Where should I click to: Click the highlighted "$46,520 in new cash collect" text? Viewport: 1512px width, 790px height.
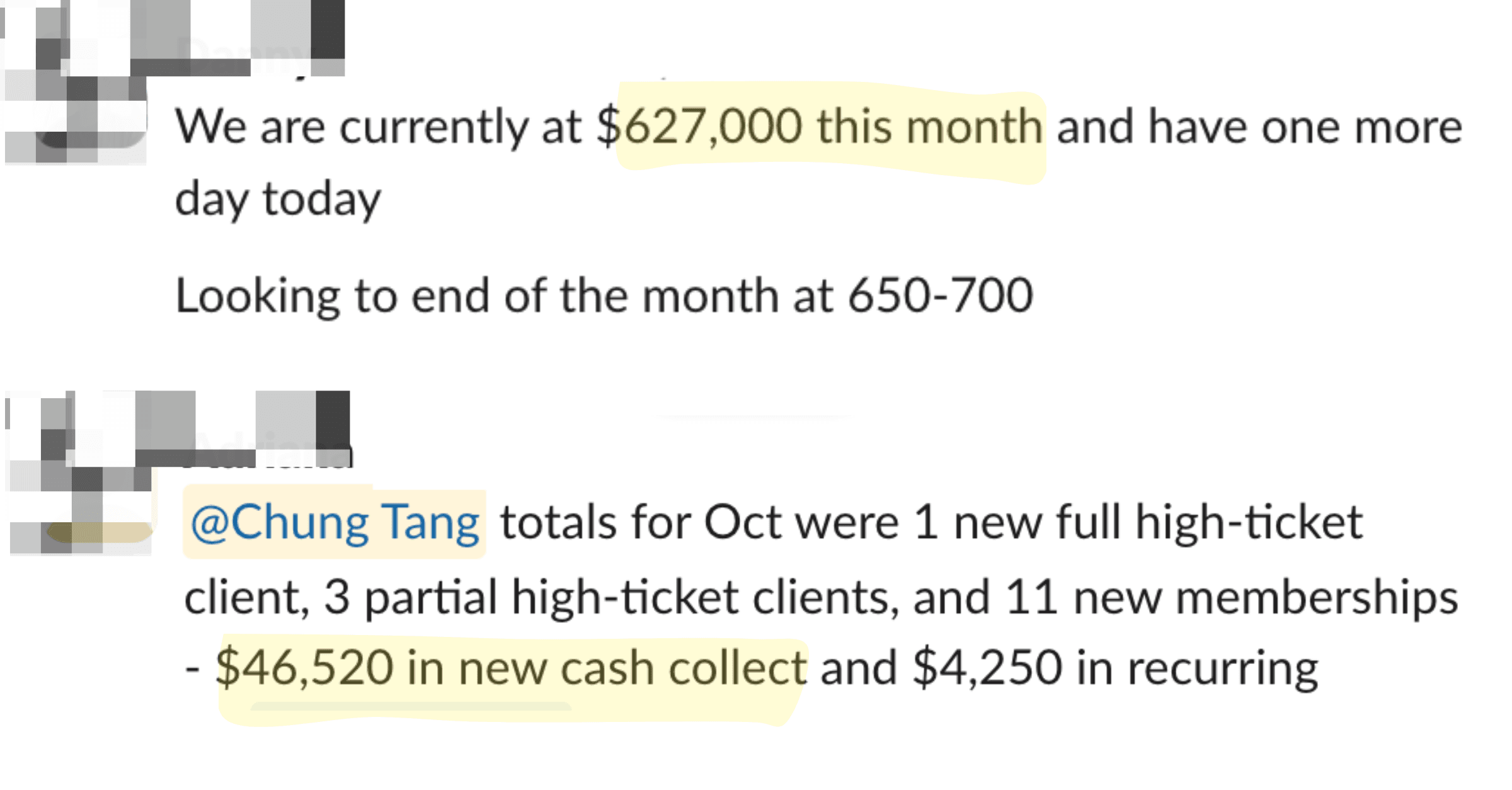point(511,668)
